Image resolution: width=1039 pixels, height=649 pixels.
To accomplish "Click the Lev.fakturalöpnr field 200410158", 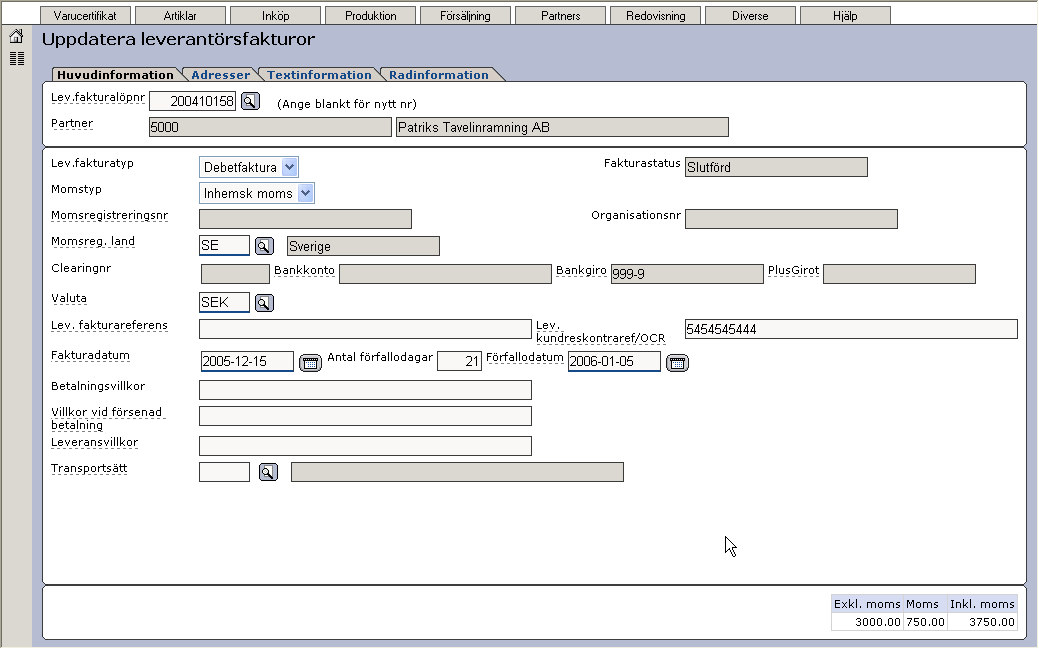I will tap(192, 101).
